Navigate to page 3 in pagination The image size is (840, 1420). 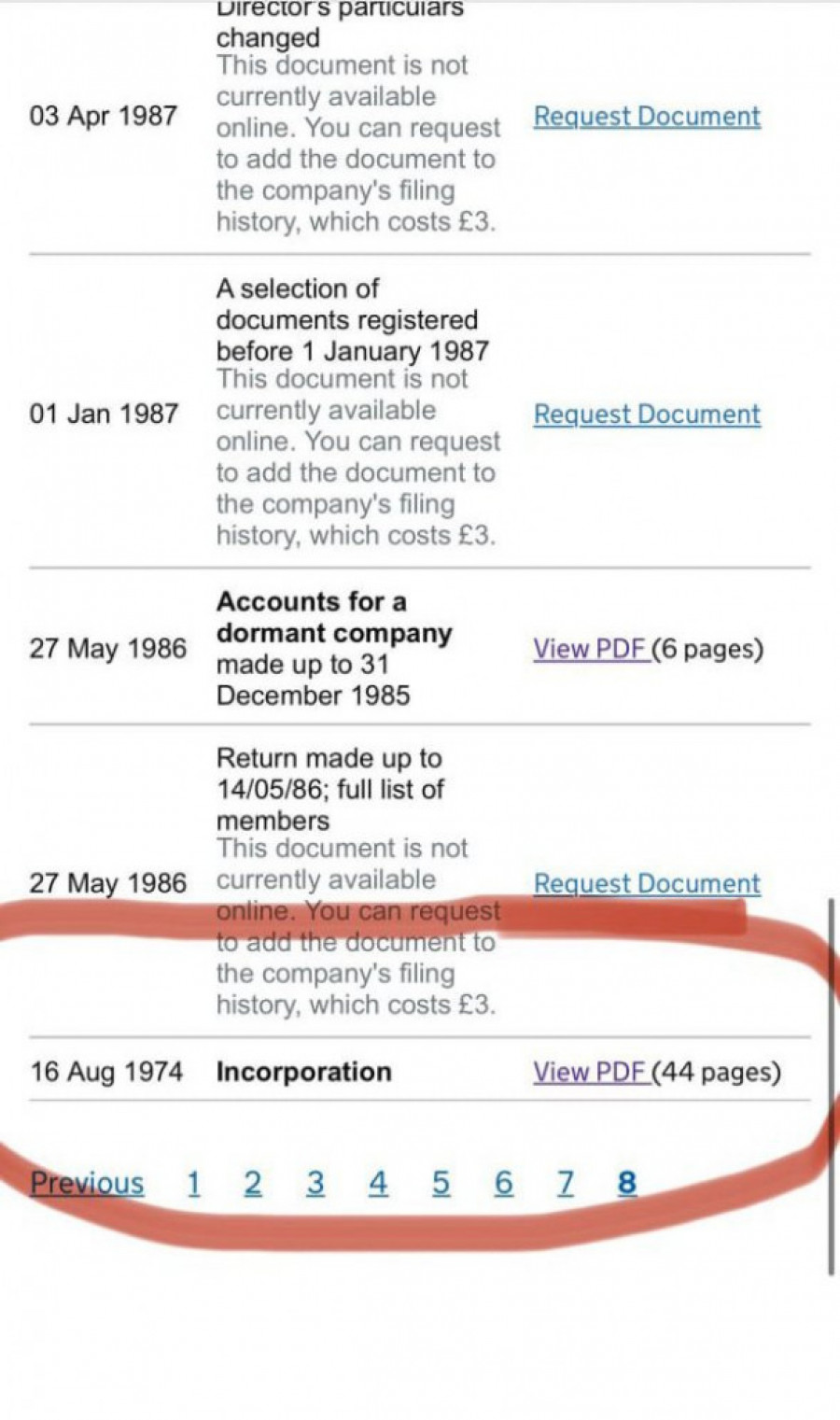point(315,1183)
